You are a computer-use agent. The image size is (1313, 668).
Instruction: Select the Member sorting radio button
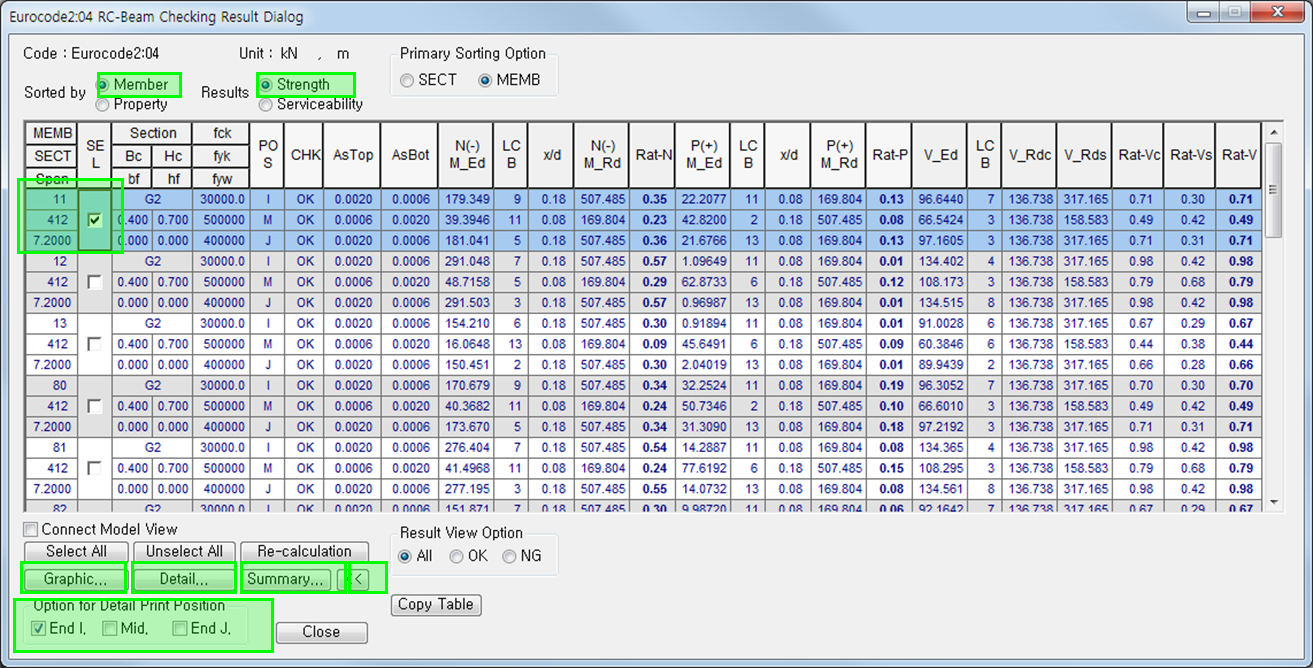(x=103, y=85)
